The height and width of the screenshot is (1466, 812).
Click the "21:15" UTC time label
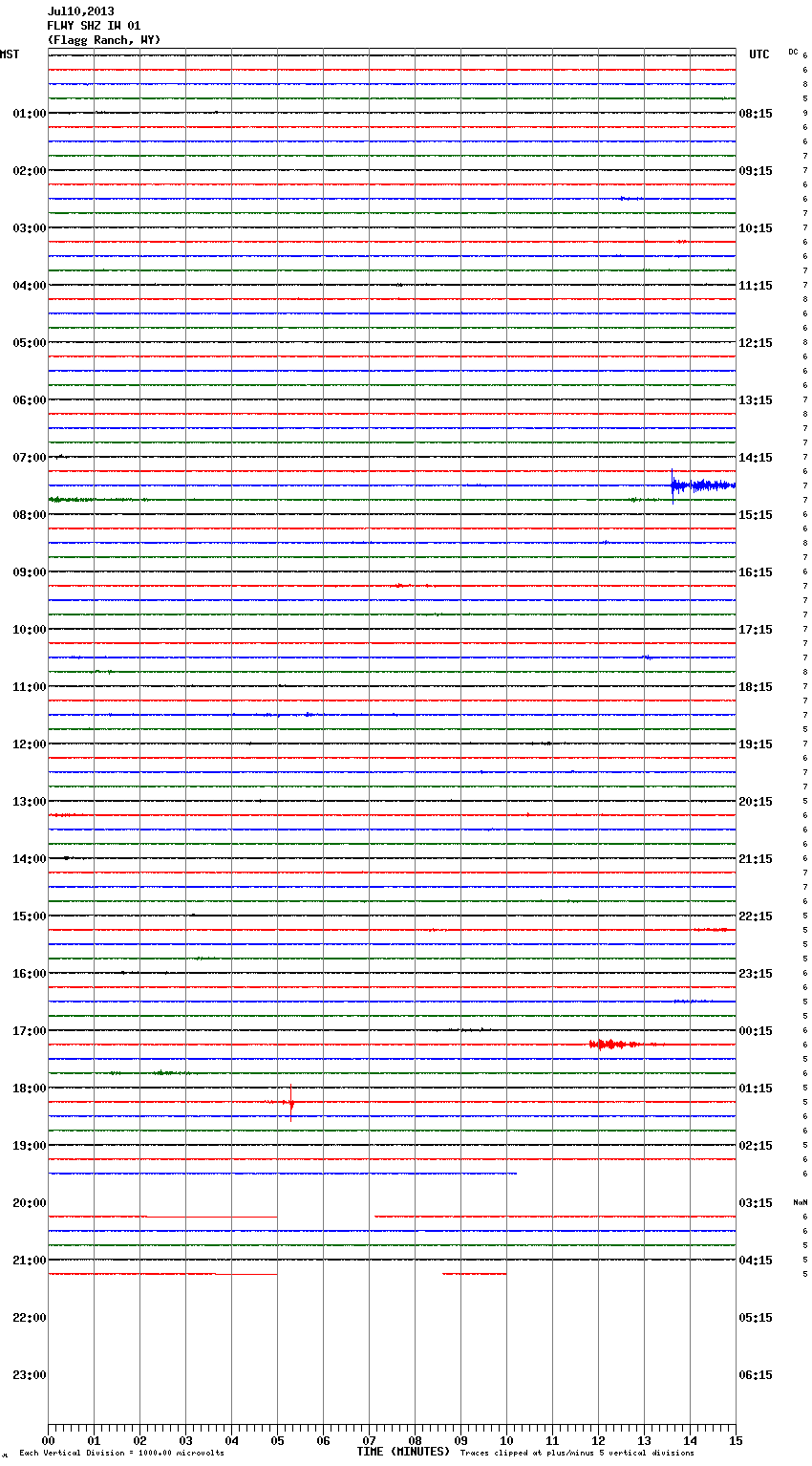click(x=756, y=859)
